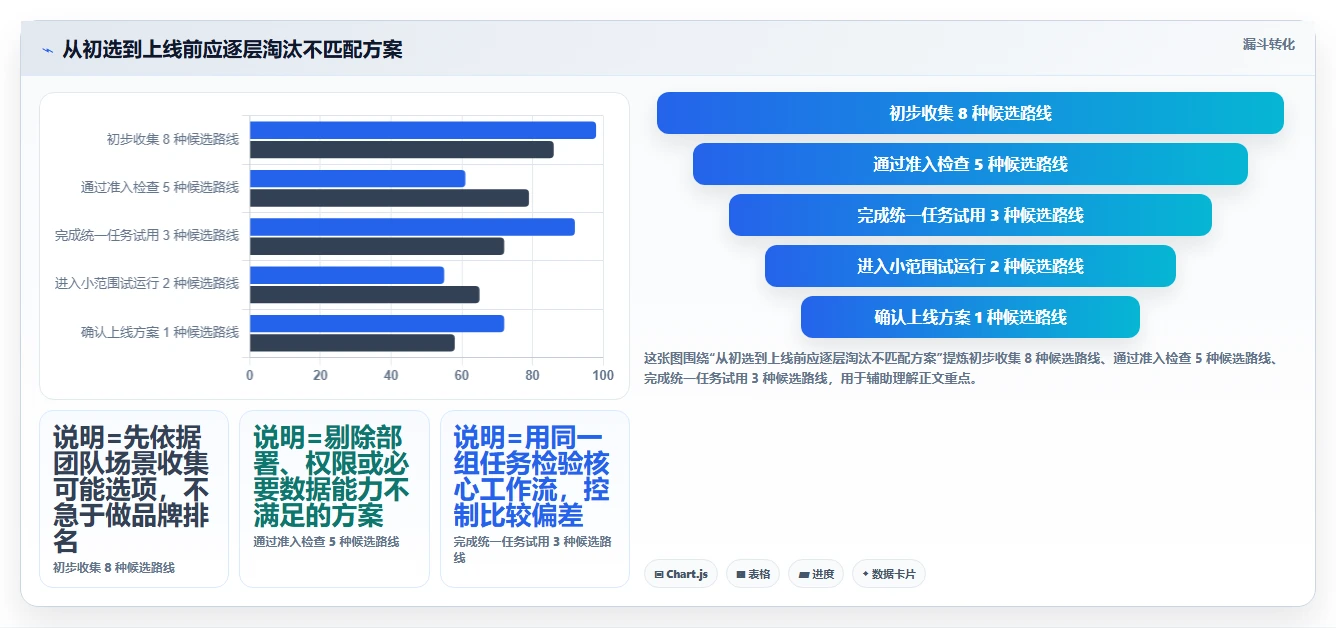Screen dimensions: 1336x628
Task: Click chart axis label 完成统一任务试用 3 种候选路线
Action: (x=147, y=236)
